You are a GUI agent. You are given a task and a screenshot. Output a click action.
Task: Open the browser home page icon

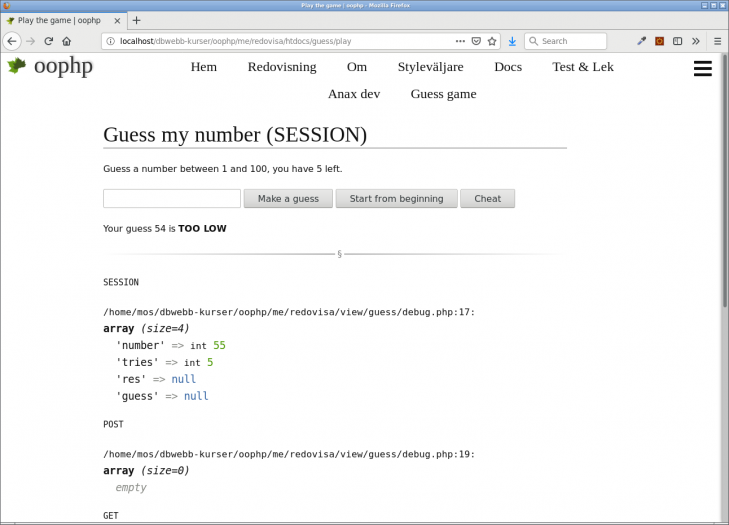pyautogui.click(x=66, y=41)
